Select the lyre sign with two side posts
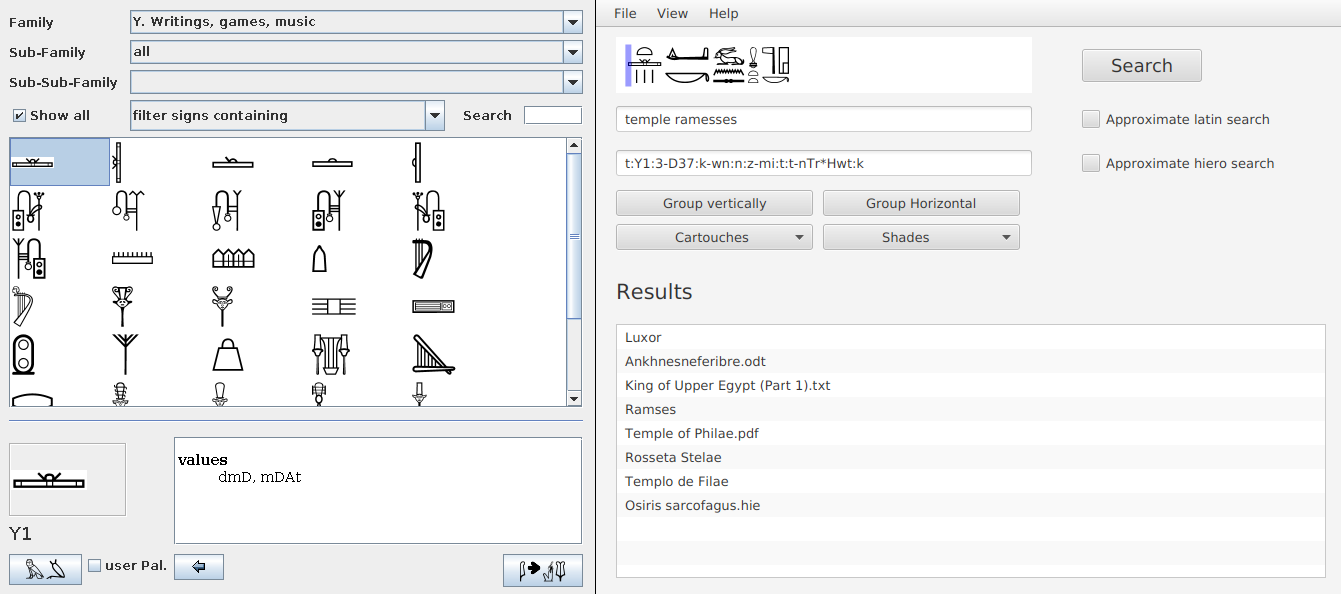The width and height of the screenshot is (1341, 594). pyautogui.click(x=330, y=354)
